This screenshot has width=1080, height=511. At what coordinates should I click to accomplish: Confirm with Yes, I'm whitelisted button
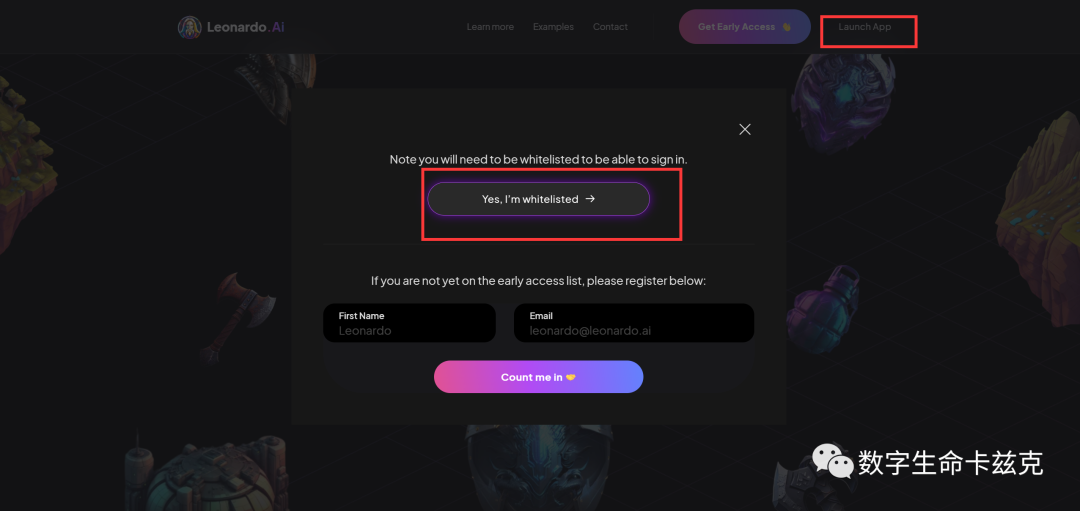539,199
